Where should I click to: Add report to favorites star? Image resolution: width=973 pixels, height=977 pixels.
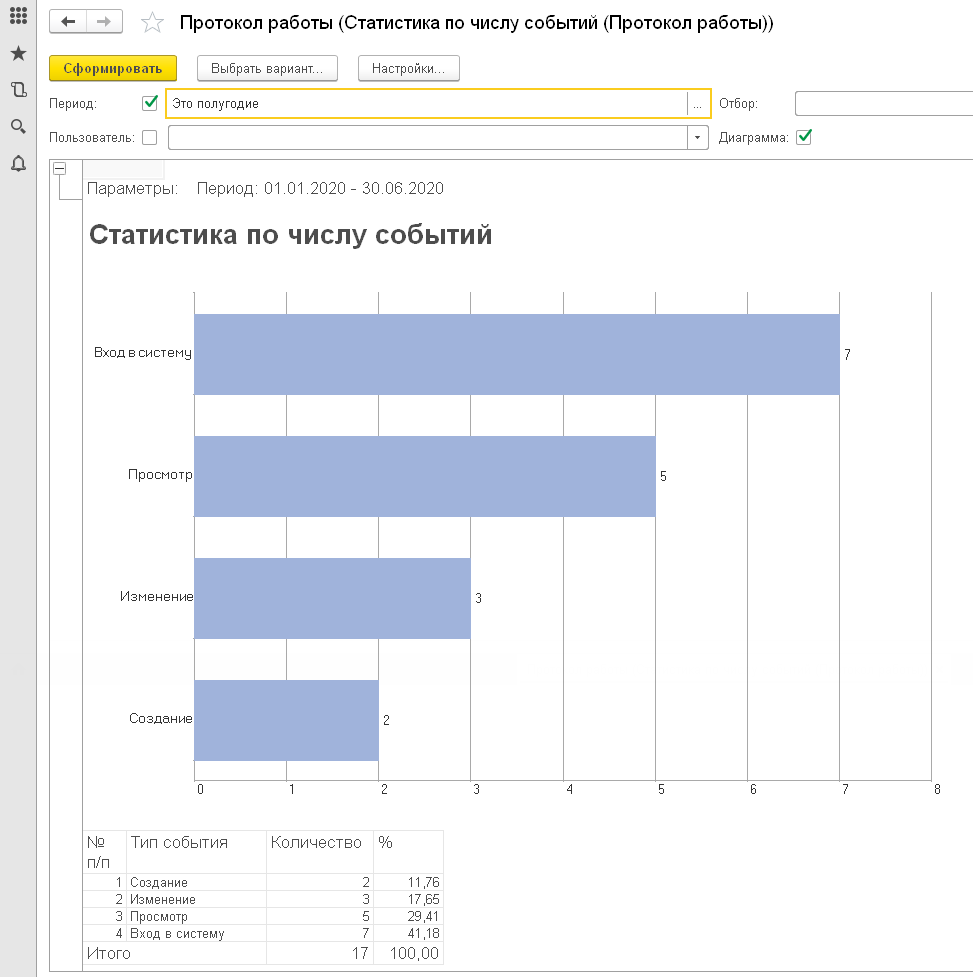pos(151,23)
